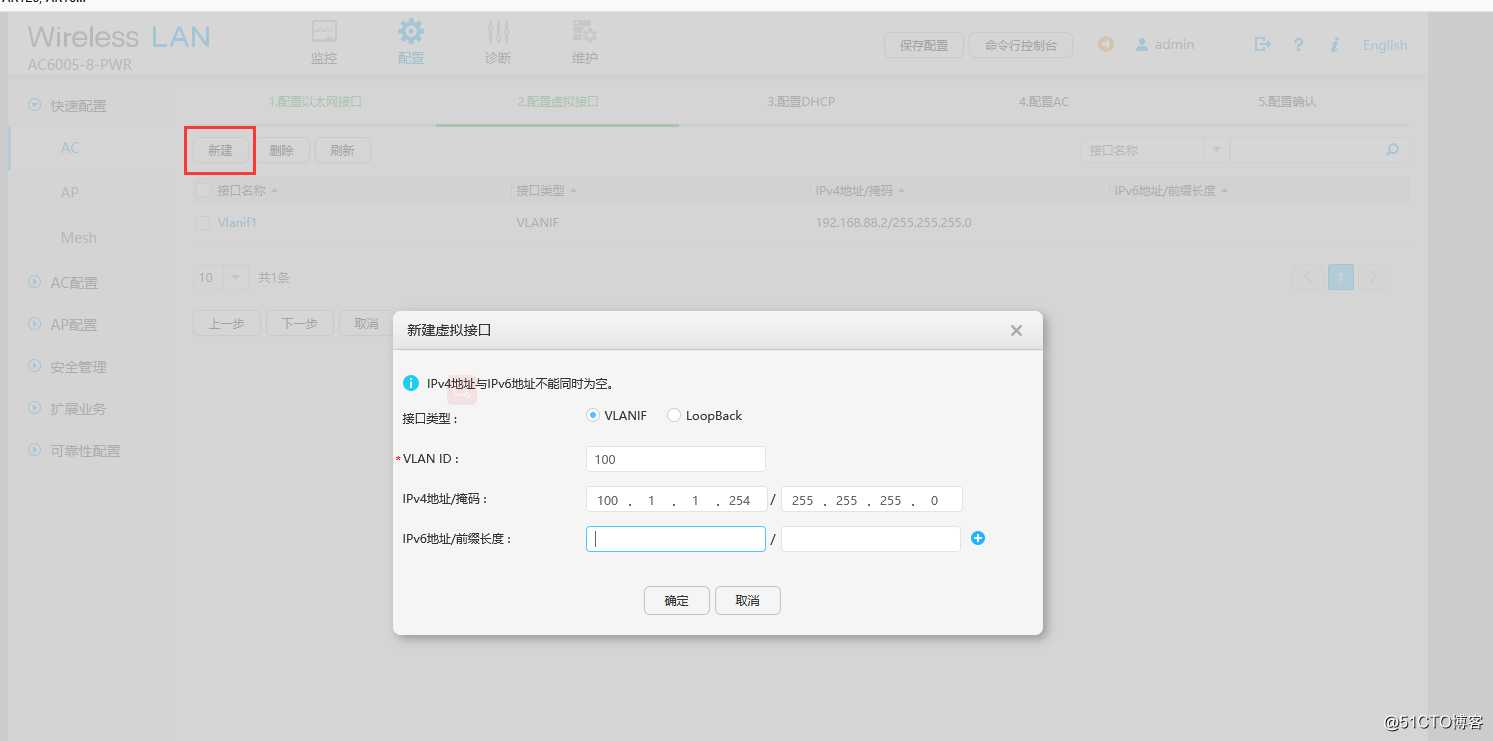This screenshot has height=741, width=1493.
Task: Click the search magnifier icon
Action: [1392, 150]
